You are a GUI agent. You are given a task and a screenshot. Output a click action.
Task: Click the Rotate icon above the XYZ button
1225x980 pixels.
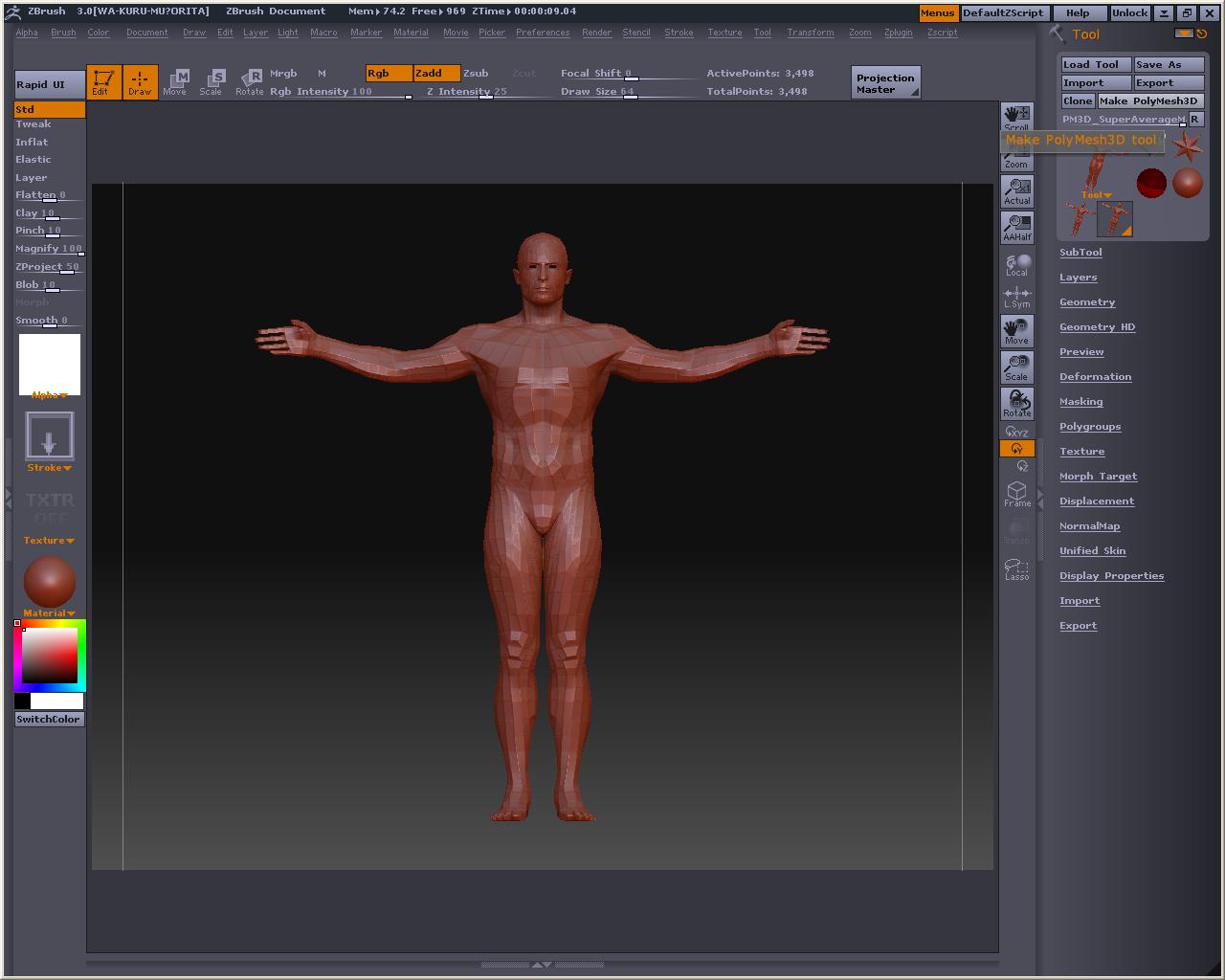[x=1016, y=404]
